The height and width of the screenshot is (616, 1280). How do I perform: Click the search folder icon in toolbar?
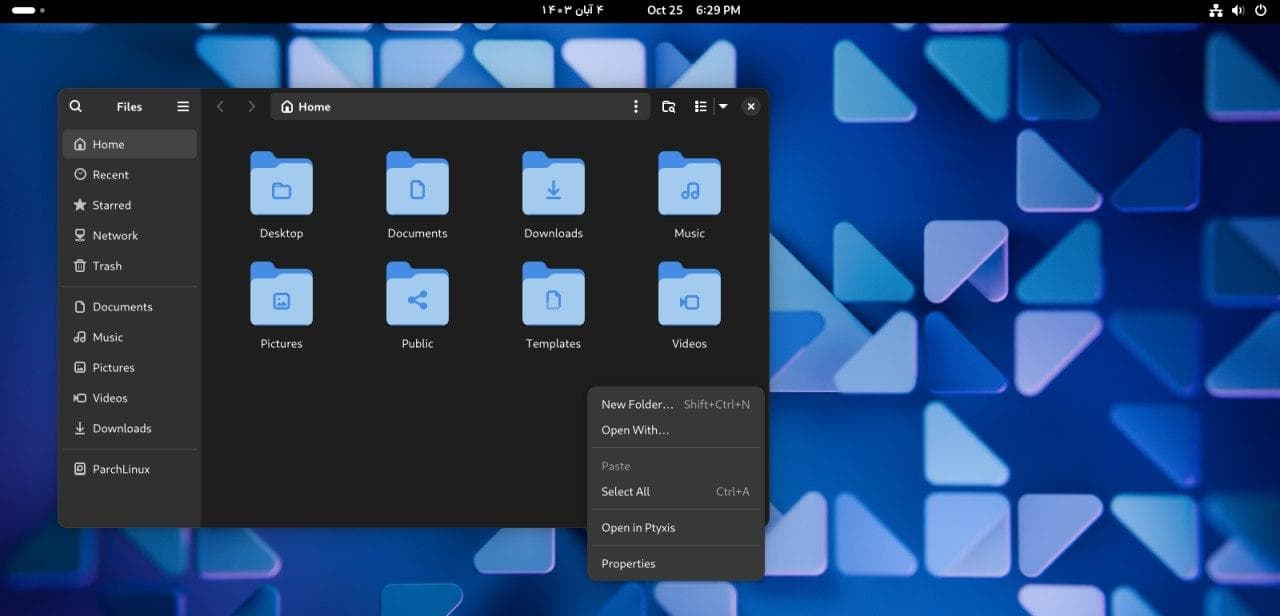coord(669,106)
